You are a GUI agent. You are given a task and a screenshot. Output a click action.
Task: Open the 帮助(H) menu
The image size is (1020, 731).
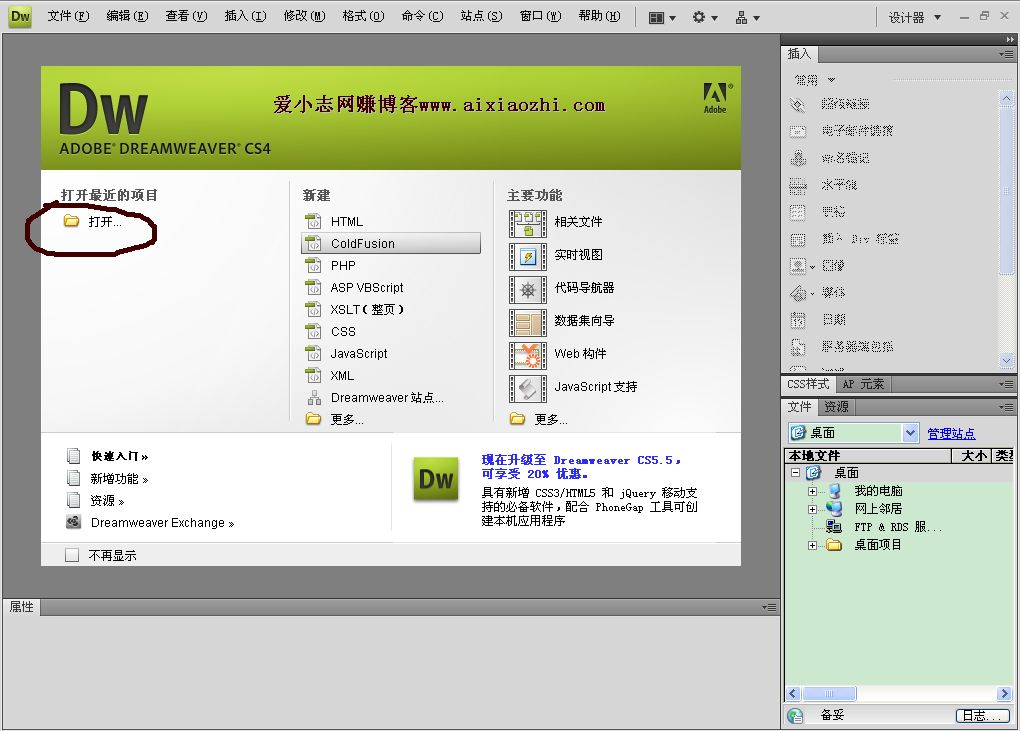tap(599, 16)
